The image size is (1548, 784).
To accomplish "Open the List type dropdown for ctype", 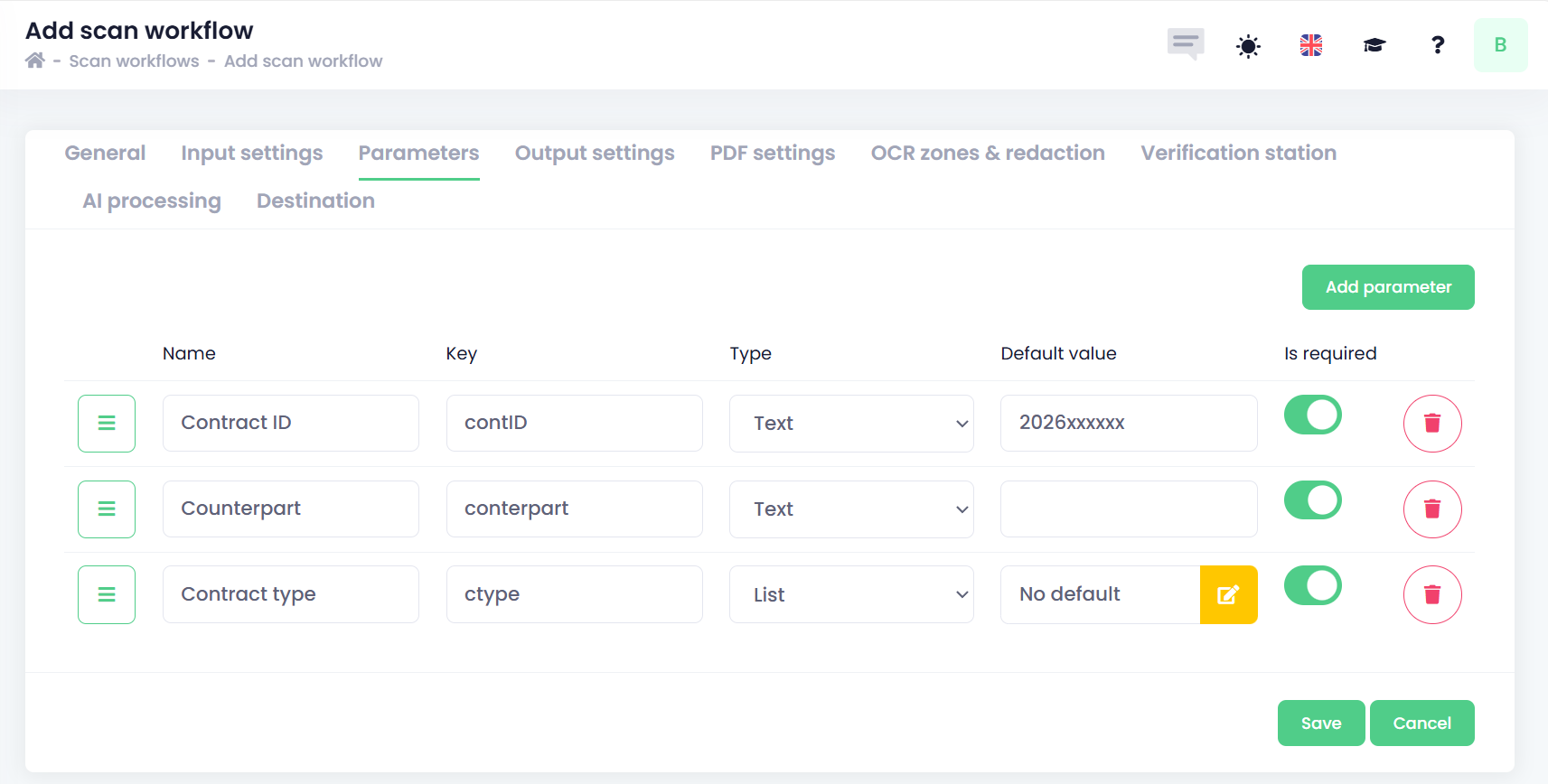I will pyautogui.click(x=850, y=594).
